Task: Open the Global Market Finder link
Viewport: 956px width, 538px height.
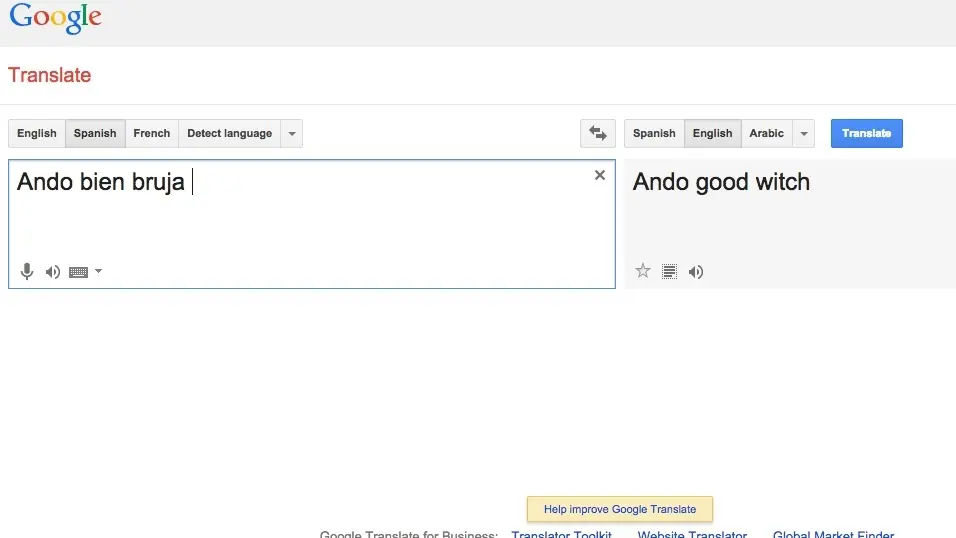Action: tap(833, 534)
